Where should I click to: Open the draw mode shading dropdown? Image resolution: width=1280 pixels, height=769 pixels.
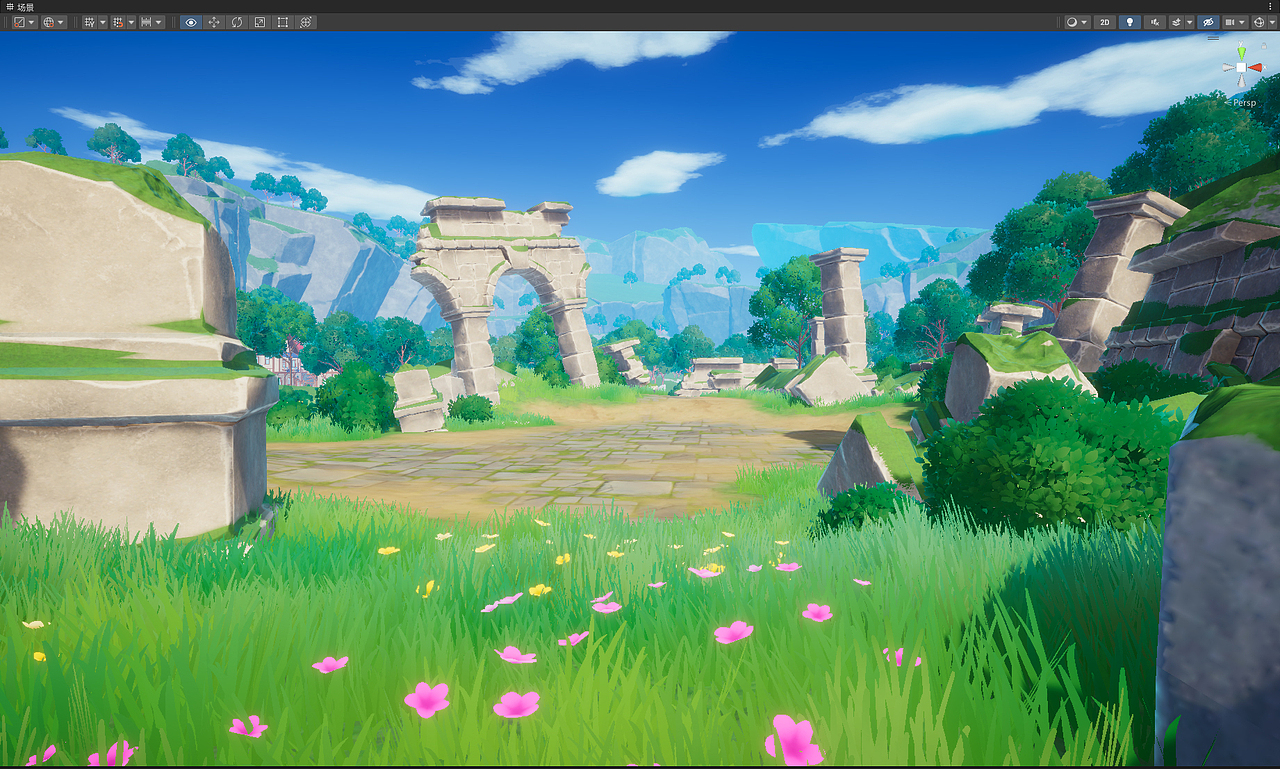[1078, 22]
